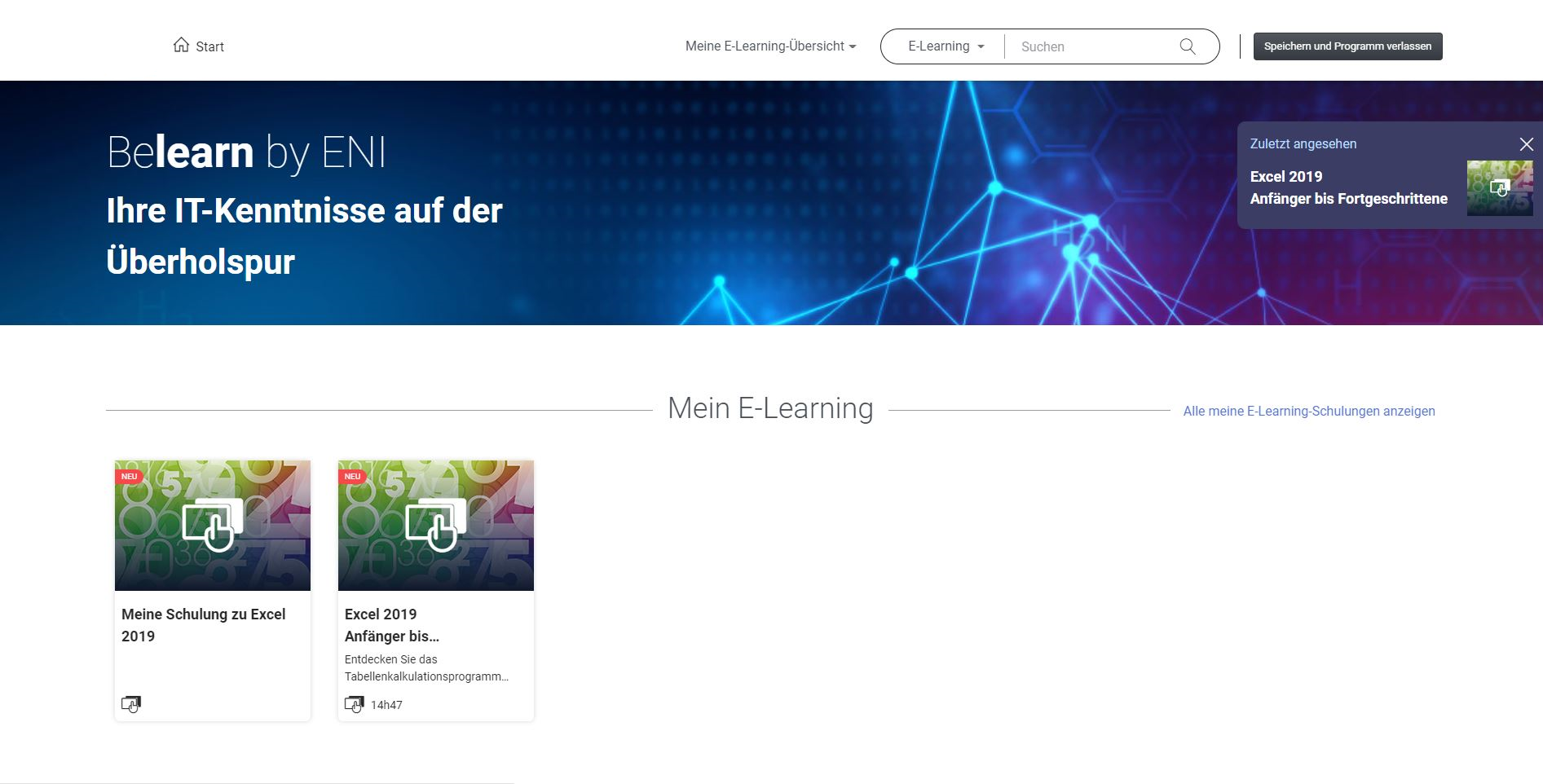Viewport: 1543px width, 784px height.
Task: Click Speichern und Programm verlassen button
Action: tap(1347, 46)
